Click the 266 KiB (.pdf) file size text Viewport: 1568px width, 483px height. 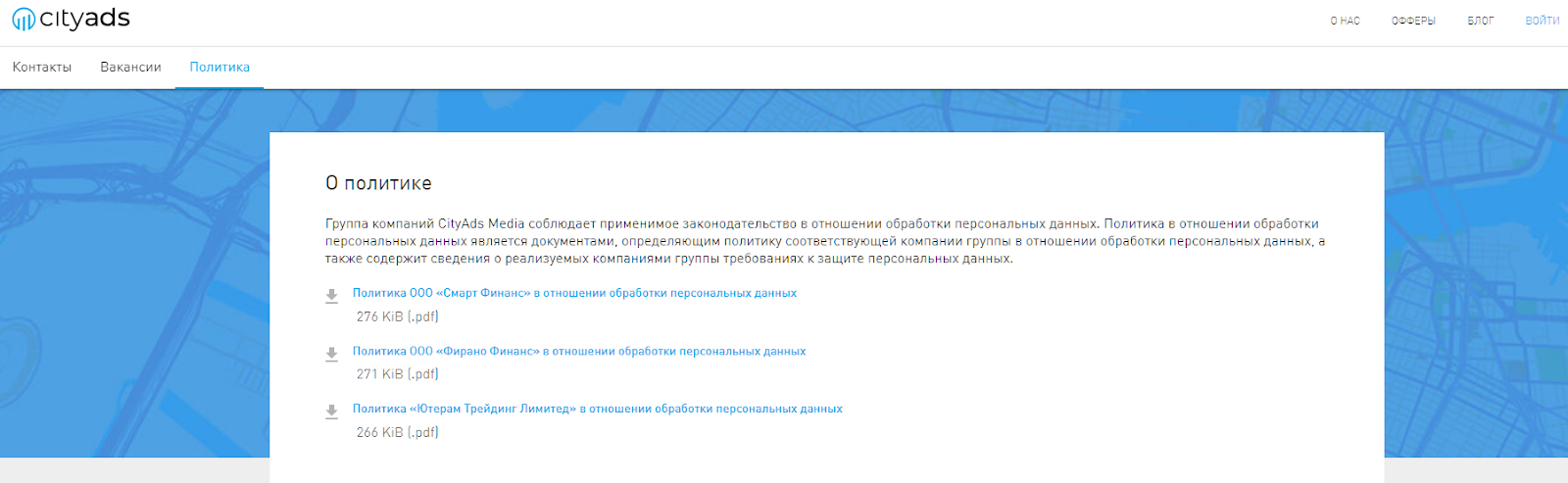pos(398,432)
